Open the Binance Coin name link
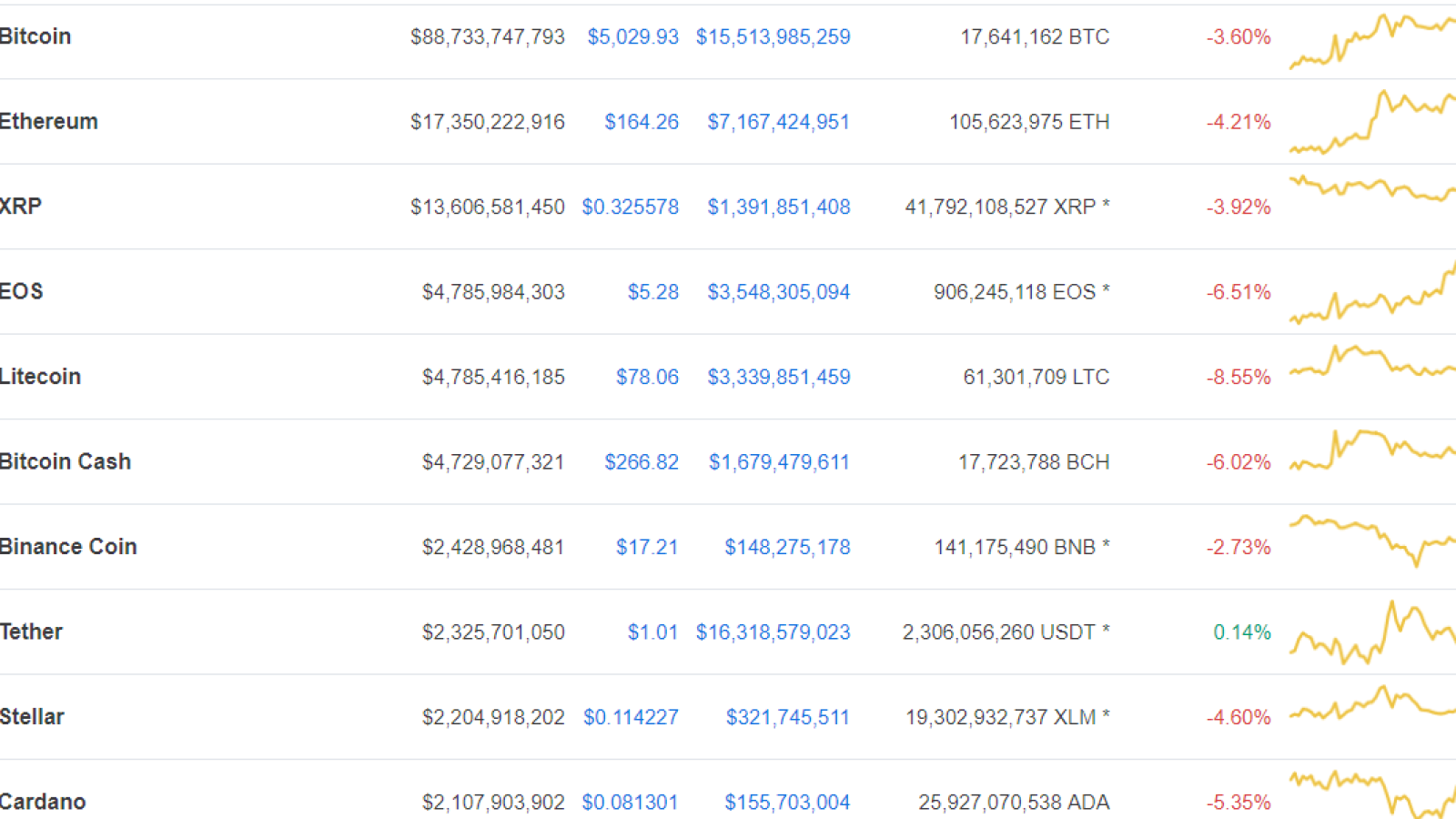The width and height of the screenshot is (1456, 819). pos(69,546)
